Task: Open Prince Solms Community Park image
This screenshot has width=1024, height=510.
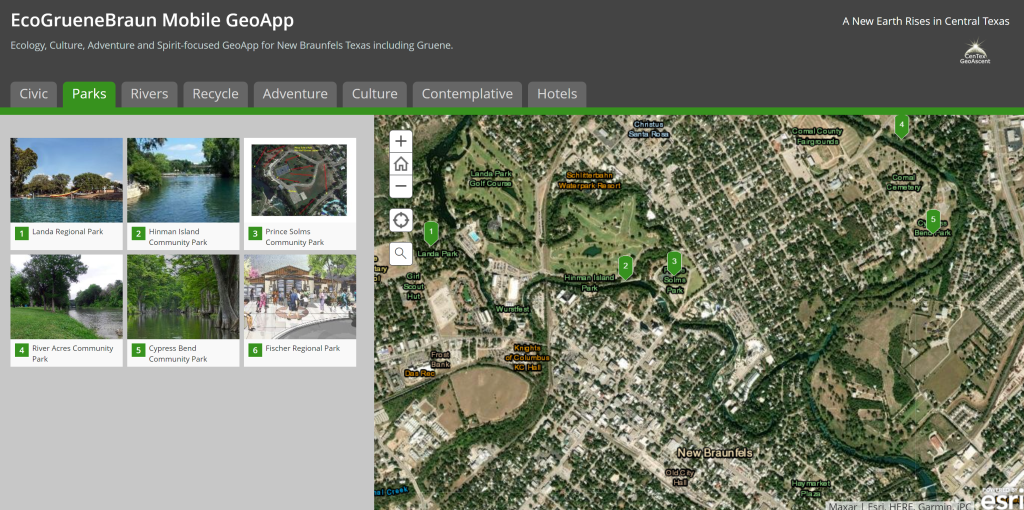Action: click(x=300, y=180)
